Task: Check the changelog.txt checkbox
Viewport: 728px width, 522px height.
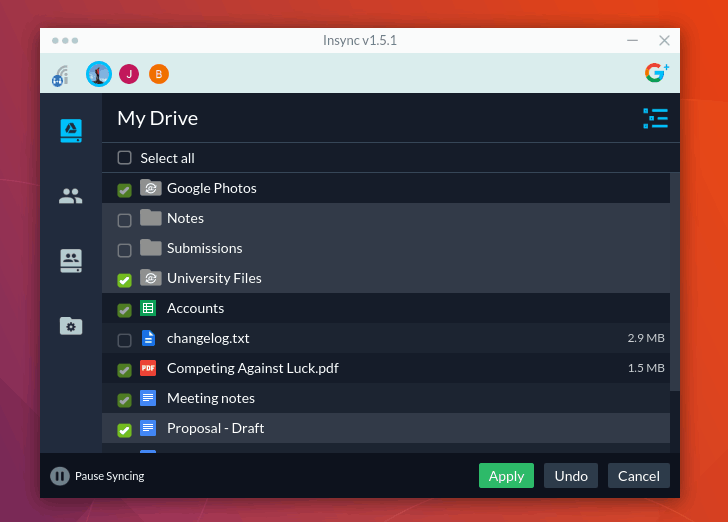Action: tap(124, 340)
